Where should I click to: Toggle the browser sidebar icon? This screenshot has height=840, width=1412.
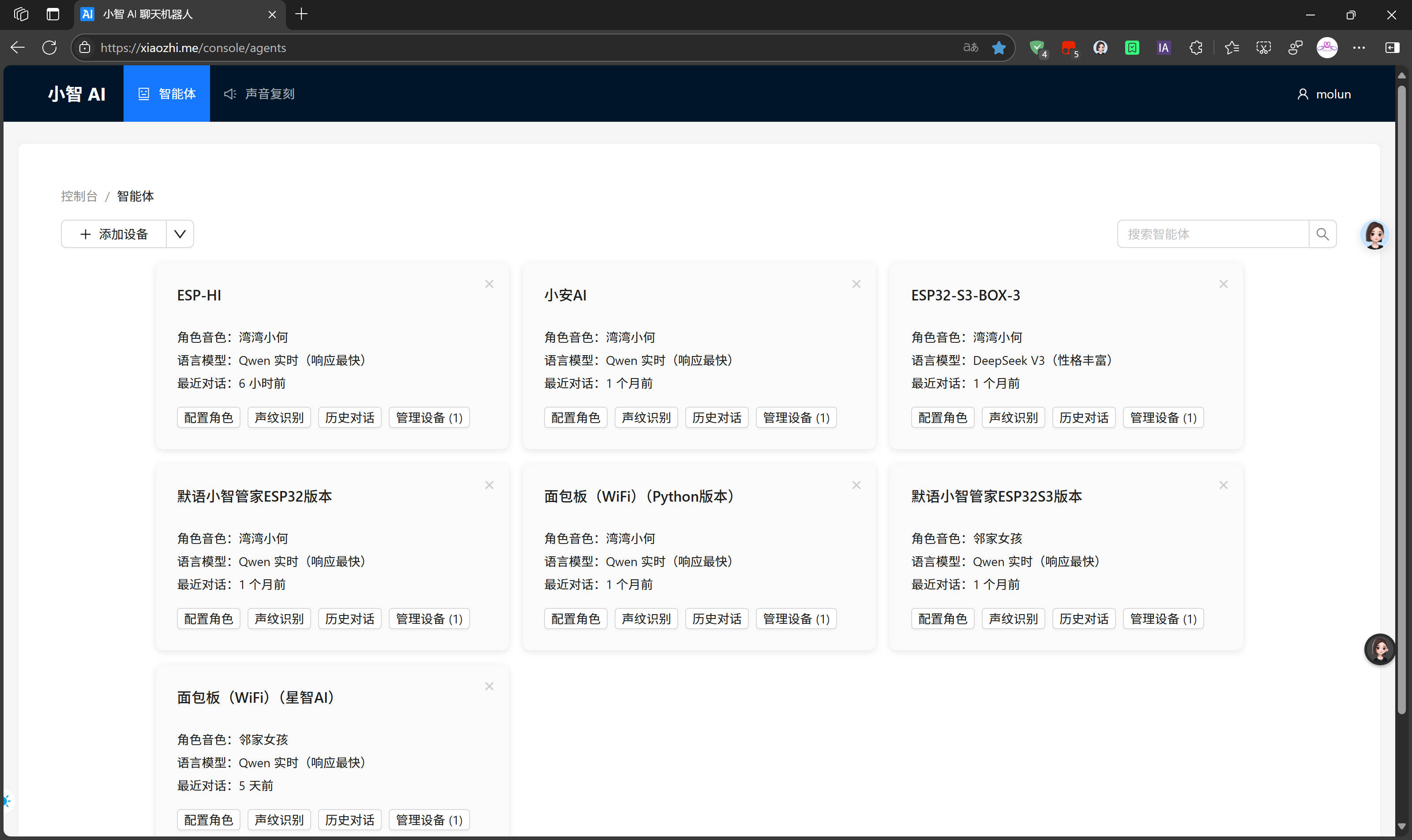1392,48
